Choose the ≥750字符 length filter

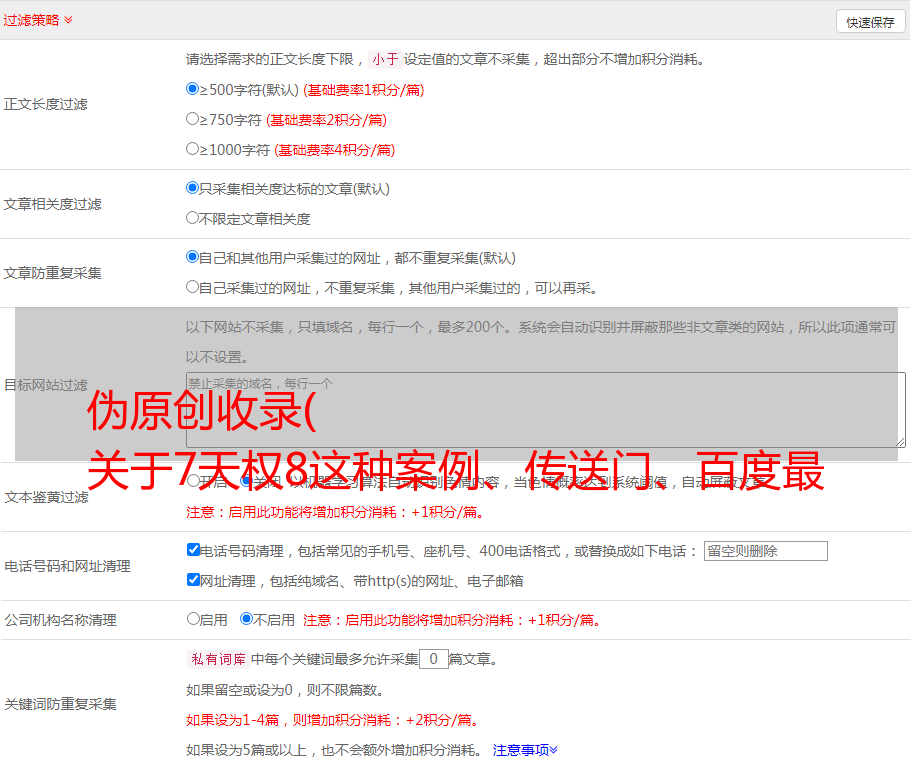(193, 119)
